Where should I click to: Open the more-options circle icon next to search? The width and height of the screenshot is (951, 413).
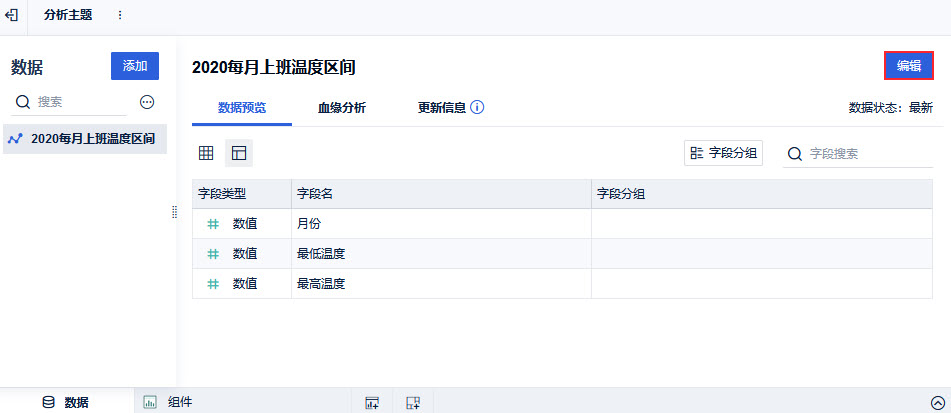[x=147, y=102]
